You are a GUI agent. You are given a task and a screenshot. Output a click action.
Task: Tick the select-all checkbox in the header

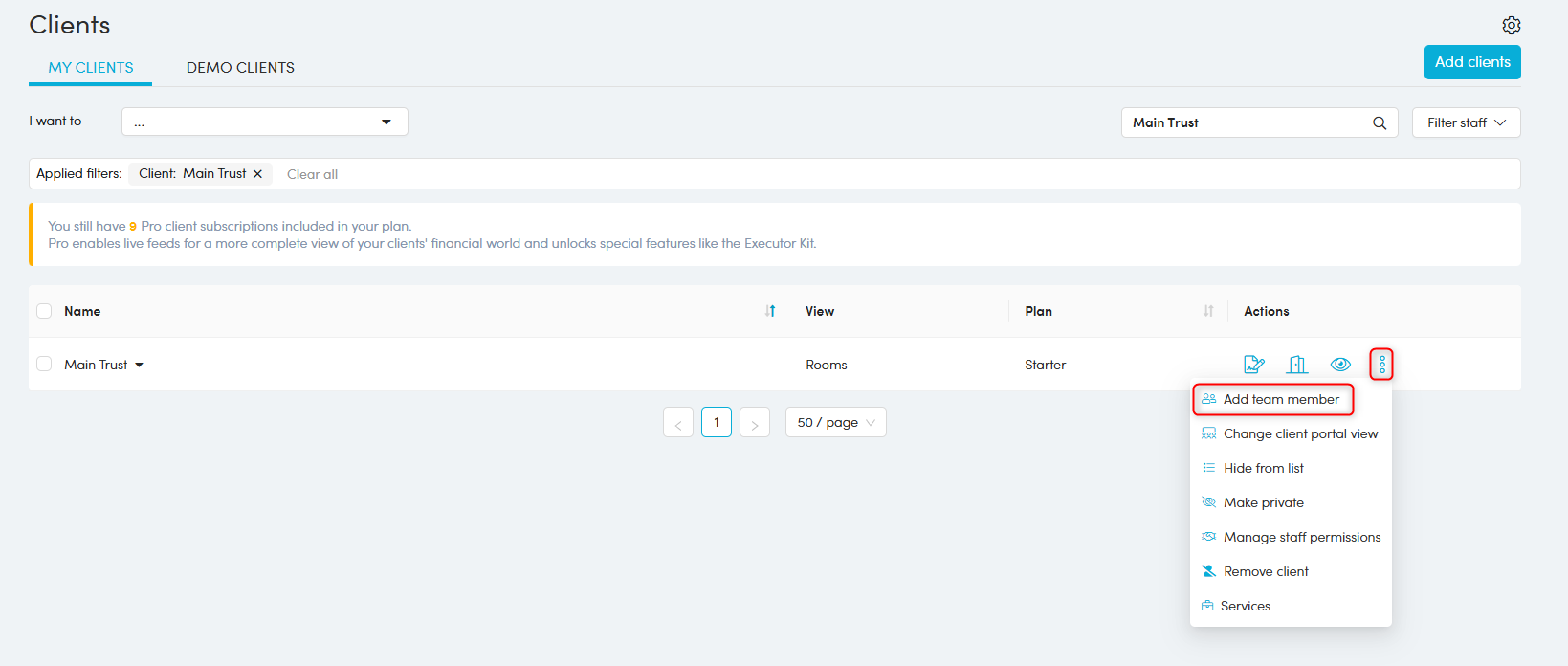[x=44, y=311]
